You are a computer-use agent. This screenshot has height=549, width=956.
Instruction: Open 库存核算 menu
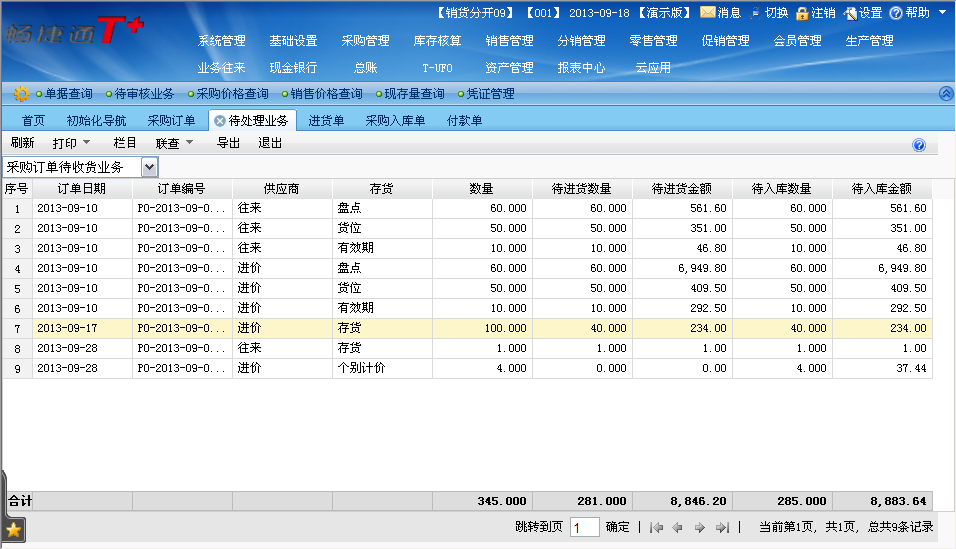tap(437, 41)
